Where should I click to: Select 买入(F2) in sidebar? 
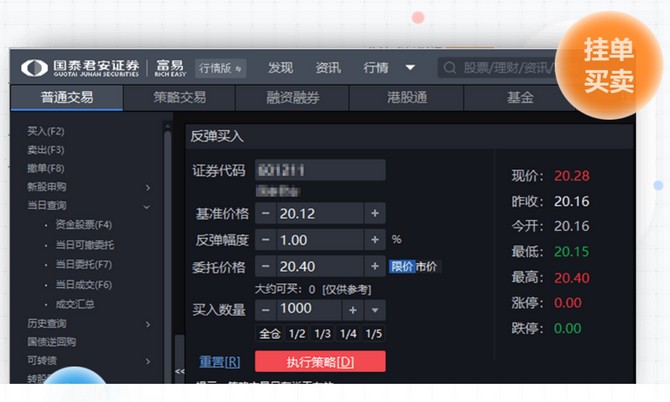click(x=46, y=131)
